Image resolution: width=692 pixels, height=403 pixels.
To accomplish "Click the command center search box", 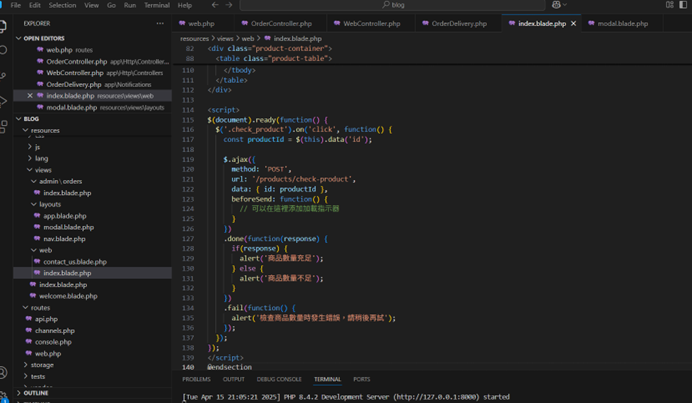I will 398,5.
